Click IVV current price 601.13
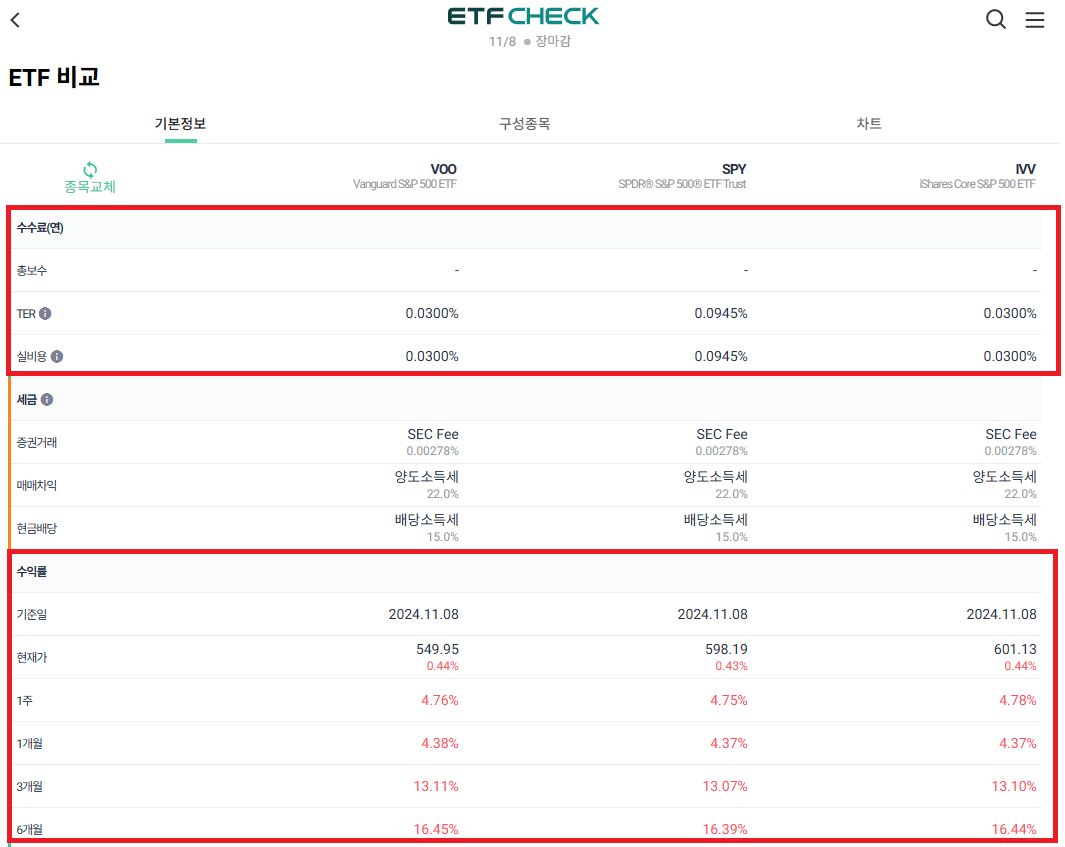This screenshot has width=1065, height=847. point(1015,649)
